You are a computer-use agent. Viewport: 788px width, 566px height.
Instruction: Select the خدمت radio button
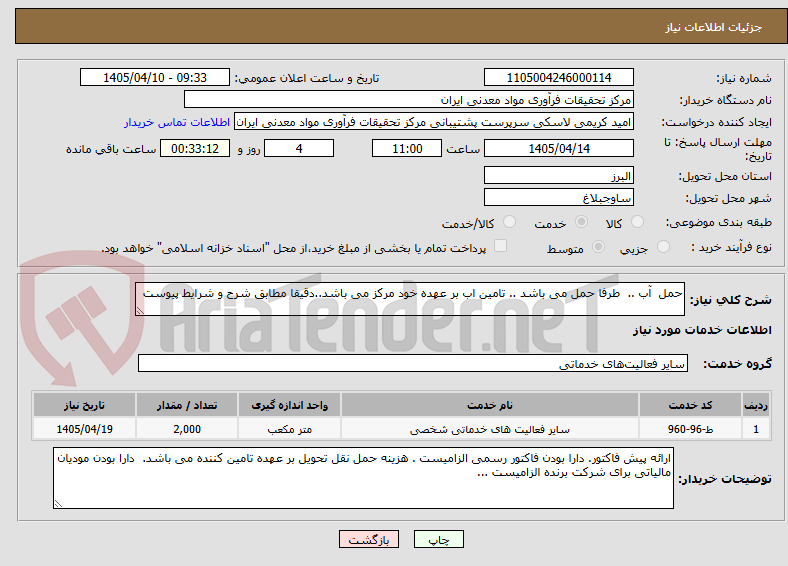[581, 222]
